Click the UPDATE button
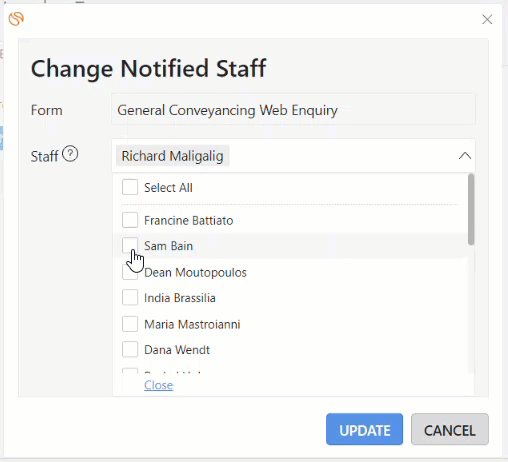This screenshot has width=508, height=462. [x=364, y=429]
